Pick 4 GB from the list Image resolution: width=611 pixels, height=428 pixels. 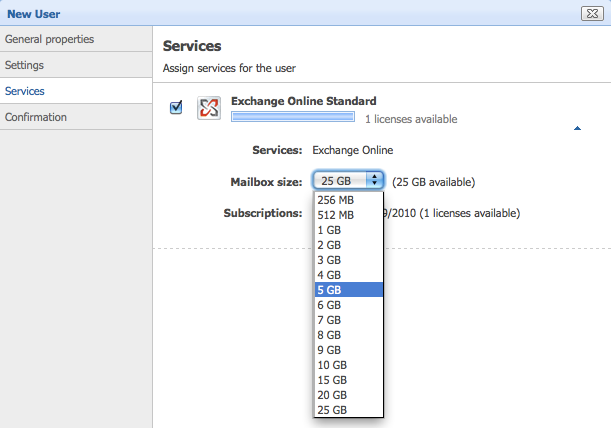click(x=349, y=275)
